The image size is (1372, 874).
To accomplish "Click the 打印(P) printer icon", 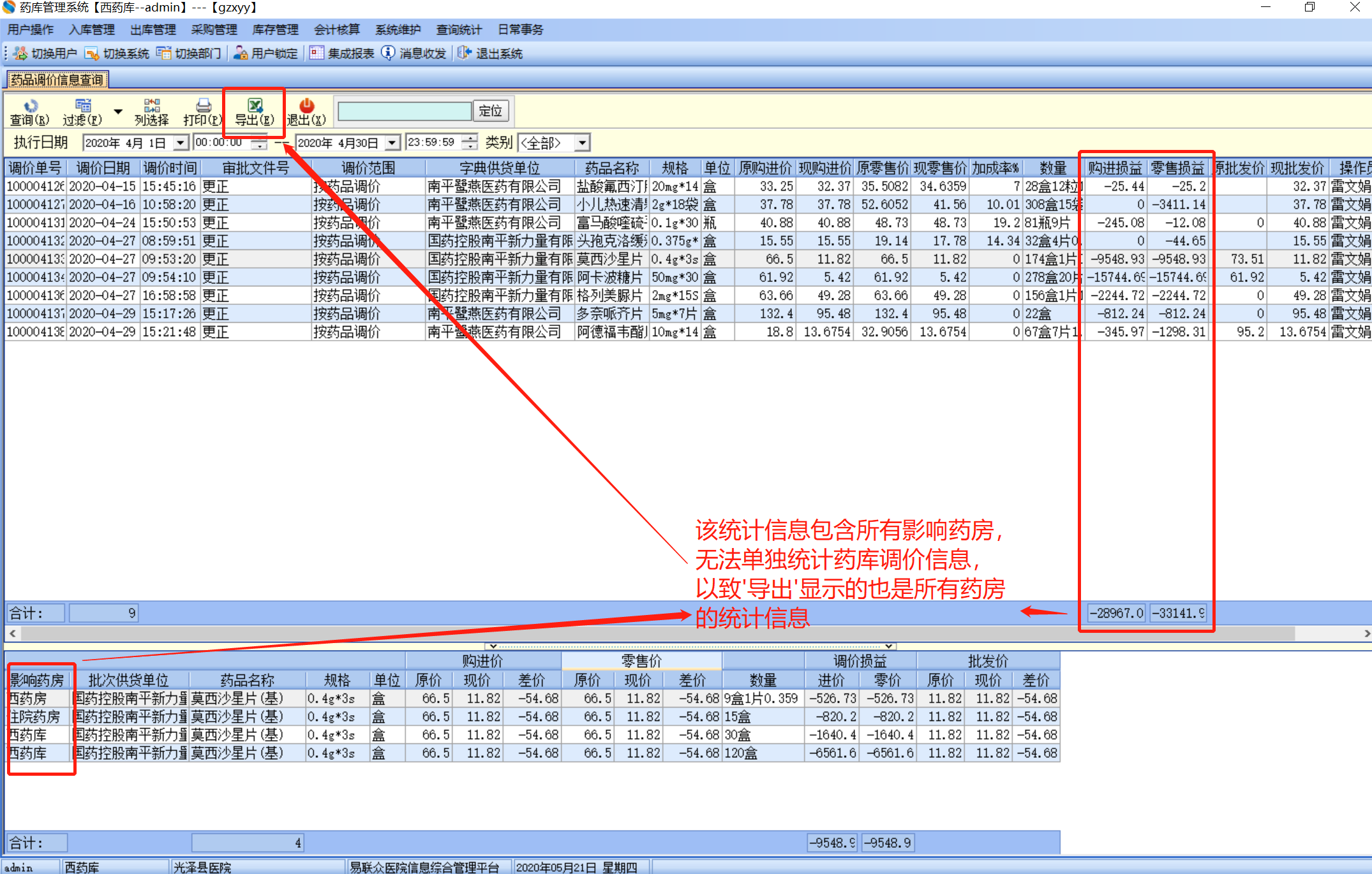I will tap(203, 106).
